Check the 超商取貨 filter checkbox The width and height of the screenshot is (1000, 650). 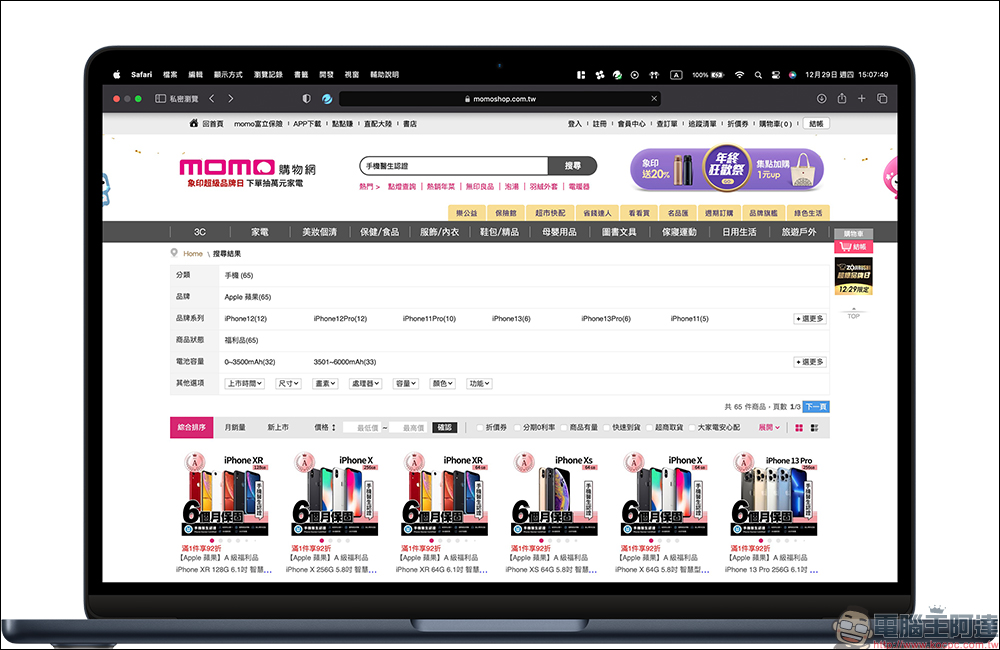650,428
